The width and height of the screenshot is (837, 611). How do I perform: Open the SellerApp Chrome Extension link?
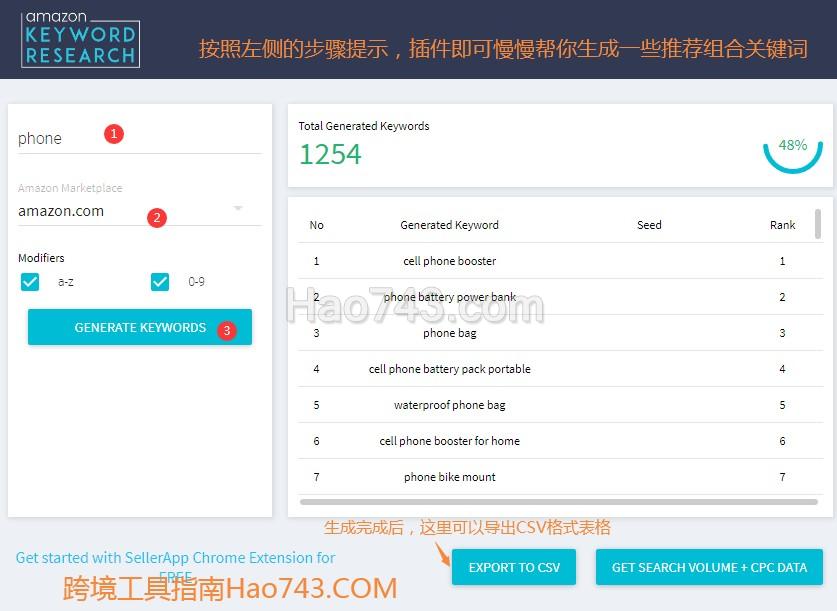tap(175, 566)
